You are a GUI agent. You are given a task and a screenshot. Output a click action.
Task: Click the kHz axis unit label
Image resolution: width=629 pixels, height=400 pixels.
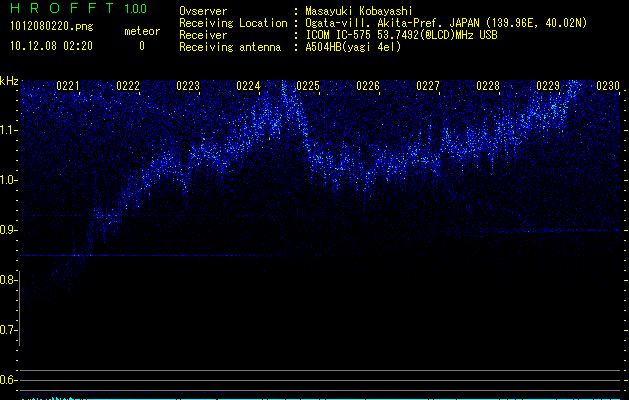coord(10,80)
